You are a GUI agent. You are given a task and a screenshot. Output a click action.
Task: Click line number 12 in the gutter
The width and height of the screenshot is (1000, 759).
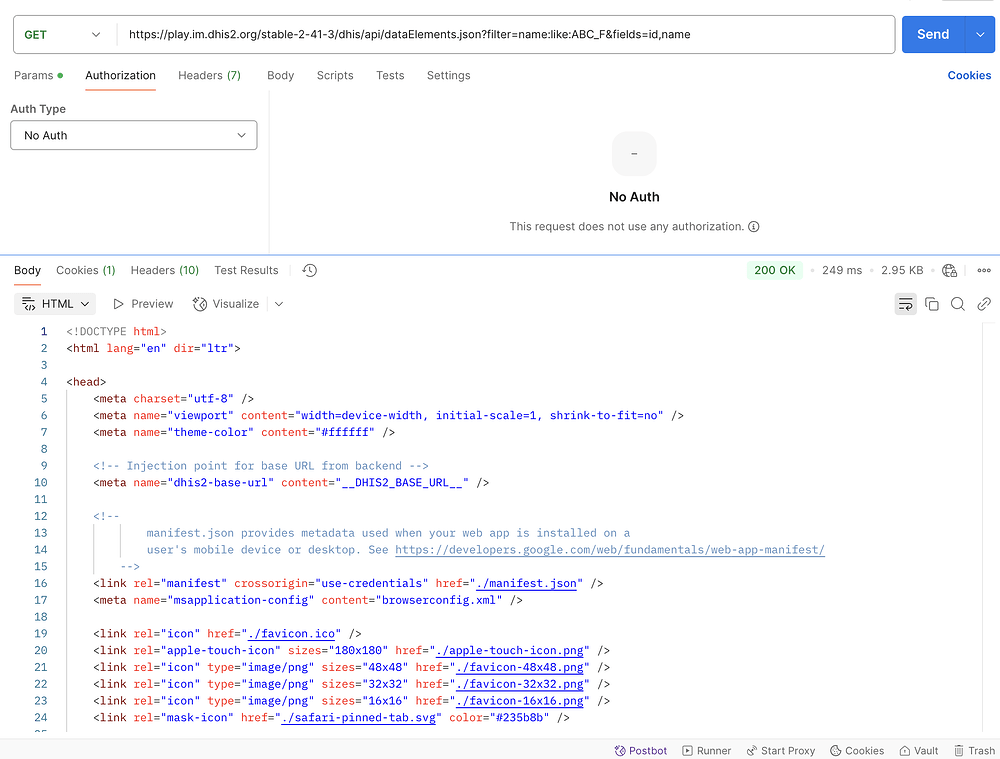point(41,516)
